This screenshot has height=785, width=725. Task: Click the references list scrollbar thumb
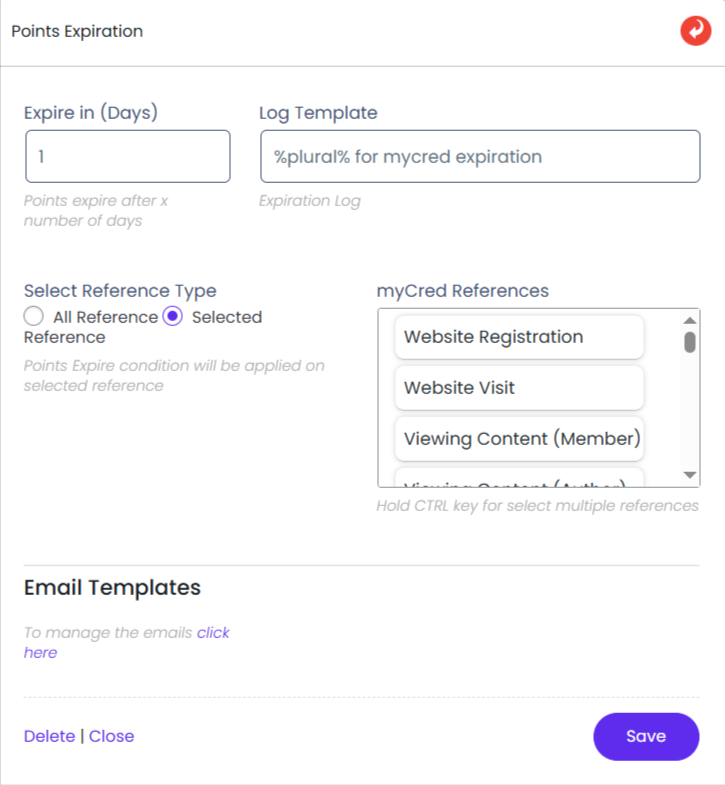[689, 342]
